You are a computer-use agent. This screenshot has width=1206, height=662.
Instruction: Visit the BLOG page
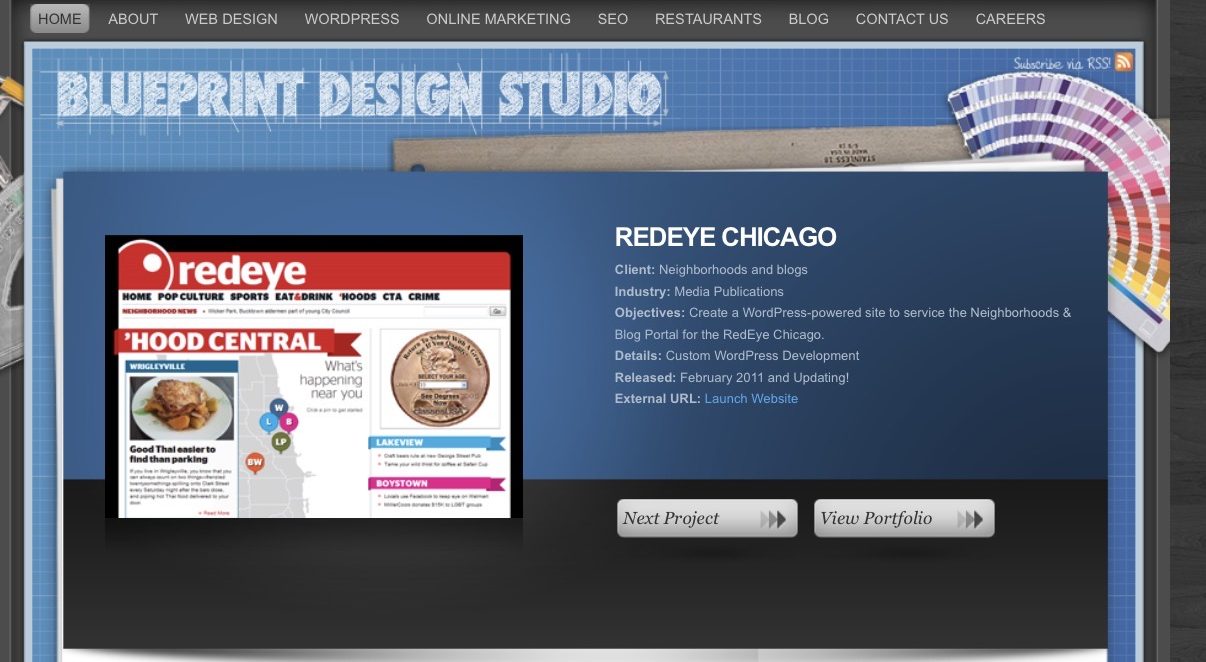click(808, 19)
